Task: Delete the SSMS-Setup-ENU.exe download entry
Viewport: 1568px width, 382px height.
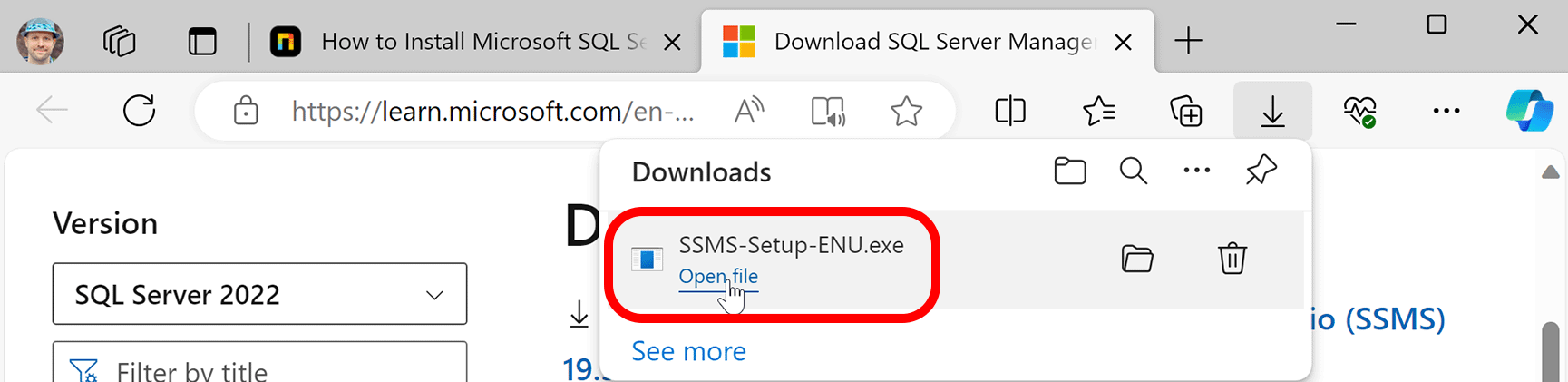Action: [x=1232, y=259]
